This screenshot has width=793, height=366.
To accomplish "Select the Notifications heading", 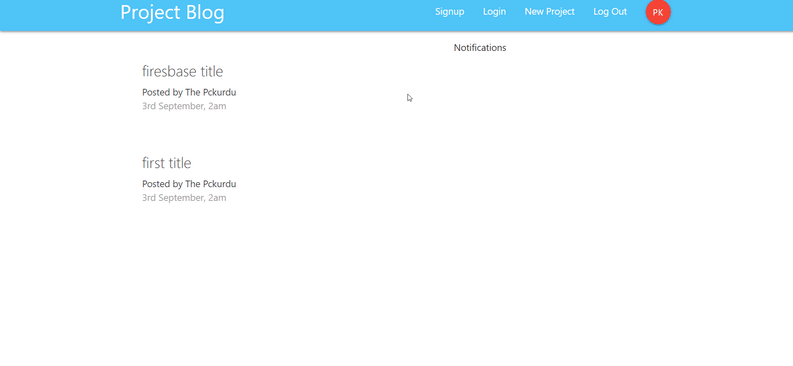I will pyautogui.click(x=479, y=48).
